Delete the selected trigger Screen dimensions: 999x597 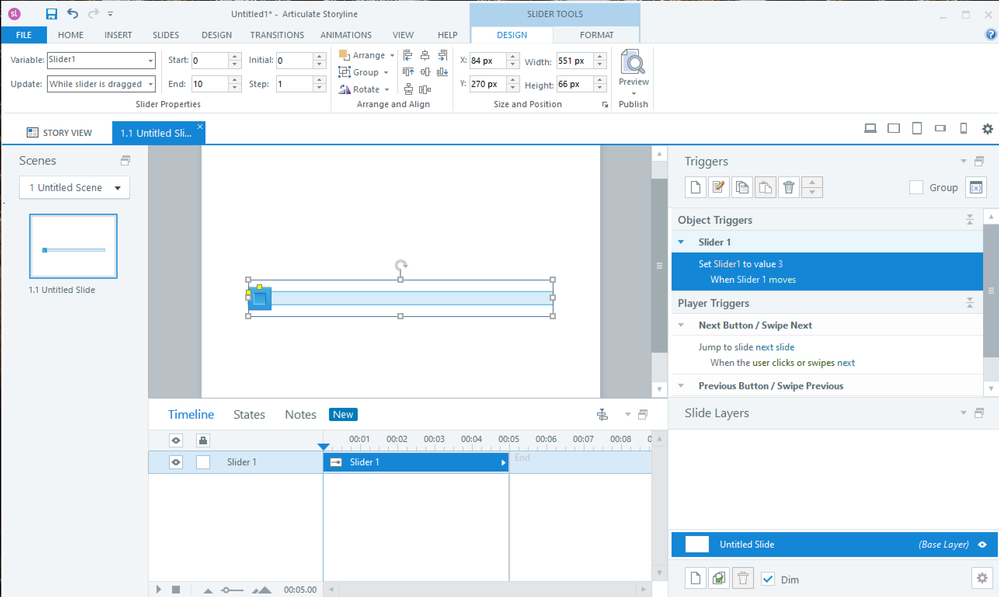788,187
